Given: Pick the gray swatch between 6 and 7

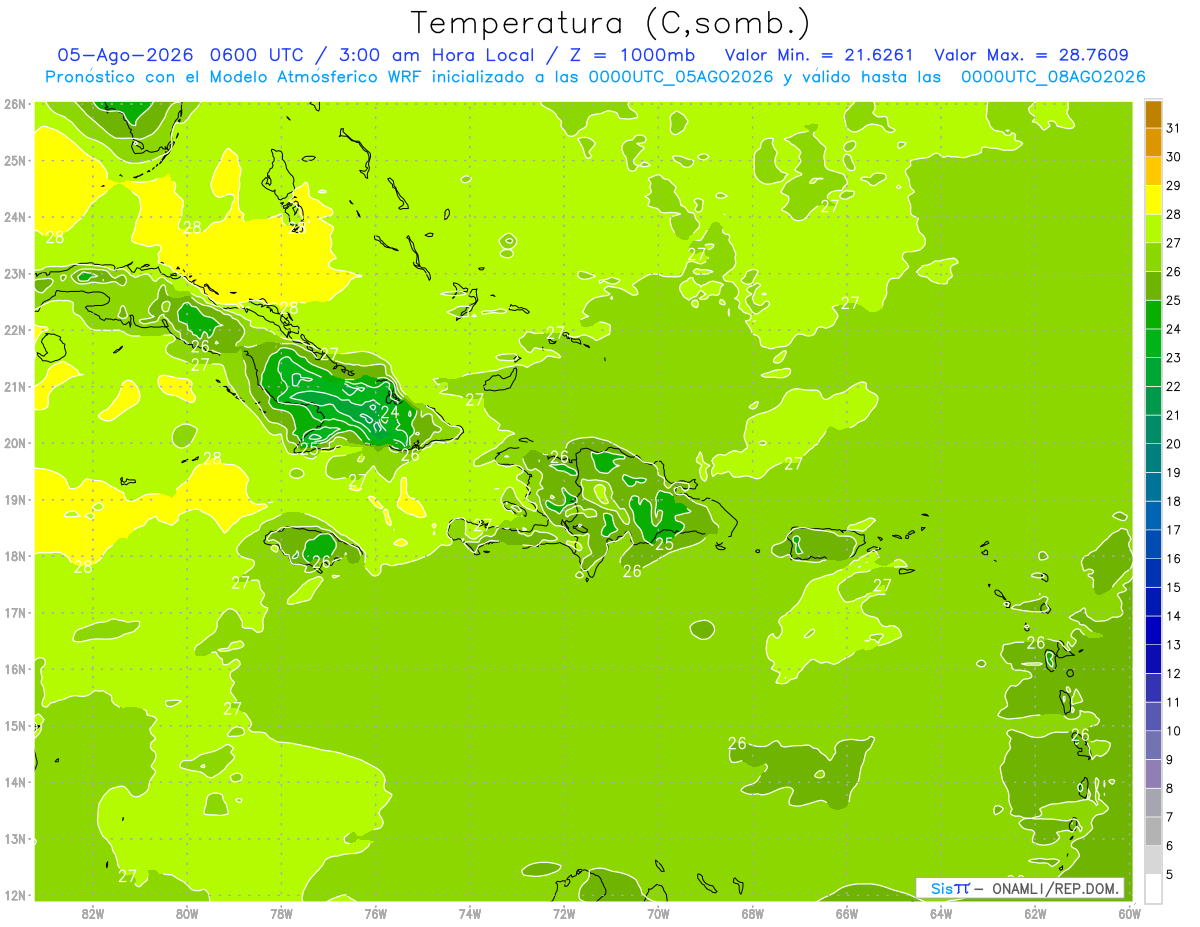Looking at the screenshot, I should (x=1153, y=831).
